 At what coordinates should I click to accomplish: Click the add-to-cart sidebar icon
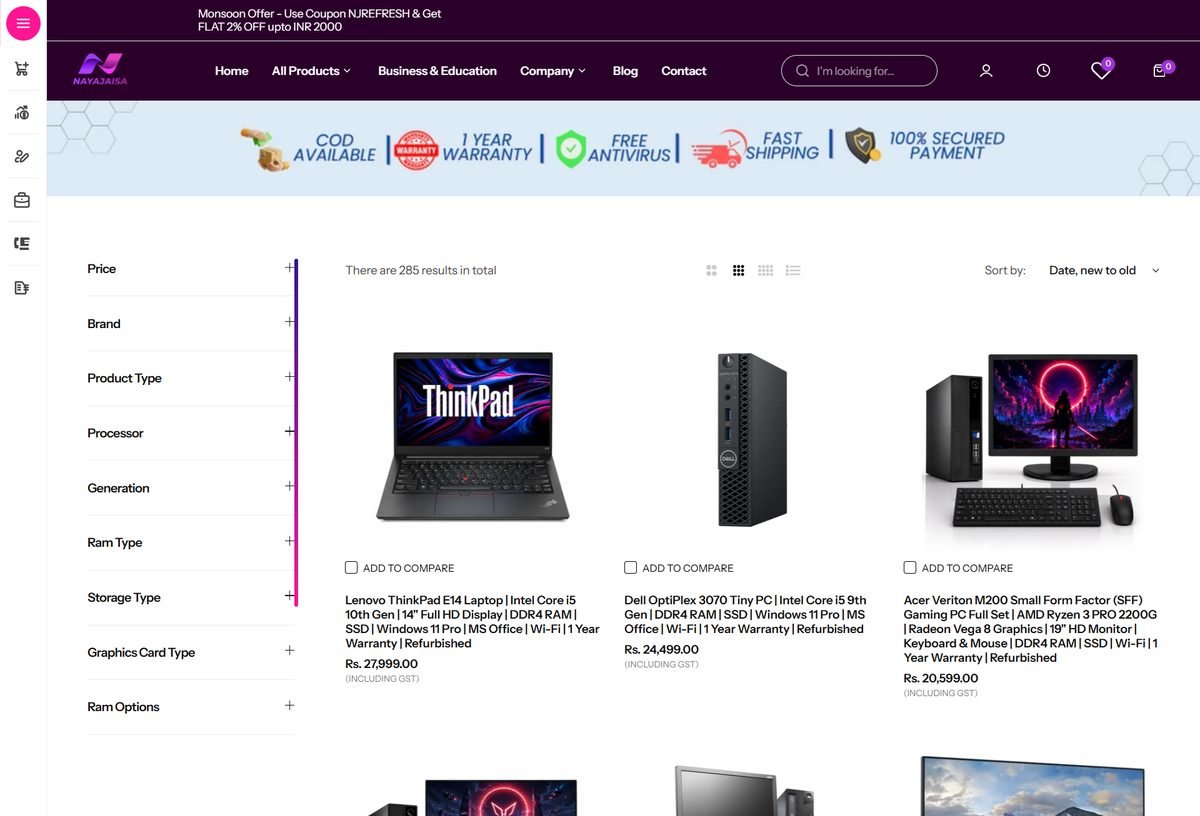(x=22, y=69)
